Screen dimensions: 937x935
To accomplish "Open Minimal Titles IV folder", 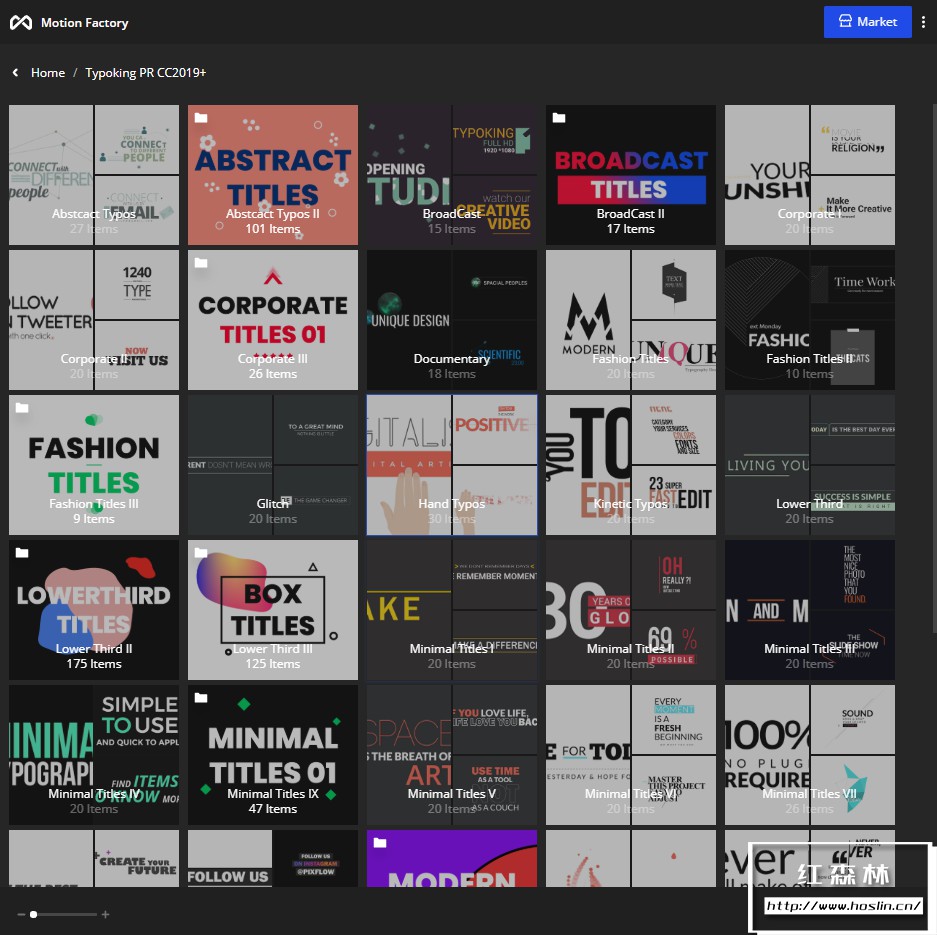I will (x=94, y=755).
